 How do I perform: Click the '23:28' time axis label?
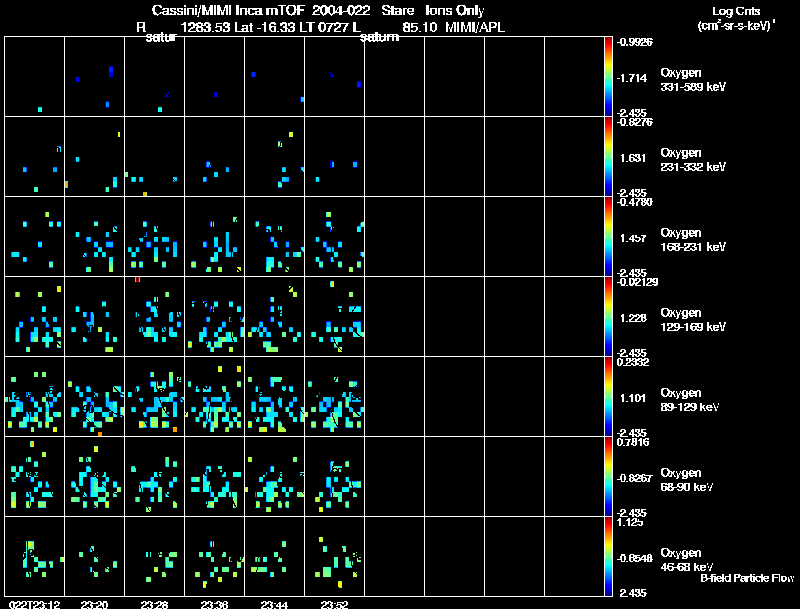(x=155, y=604)
